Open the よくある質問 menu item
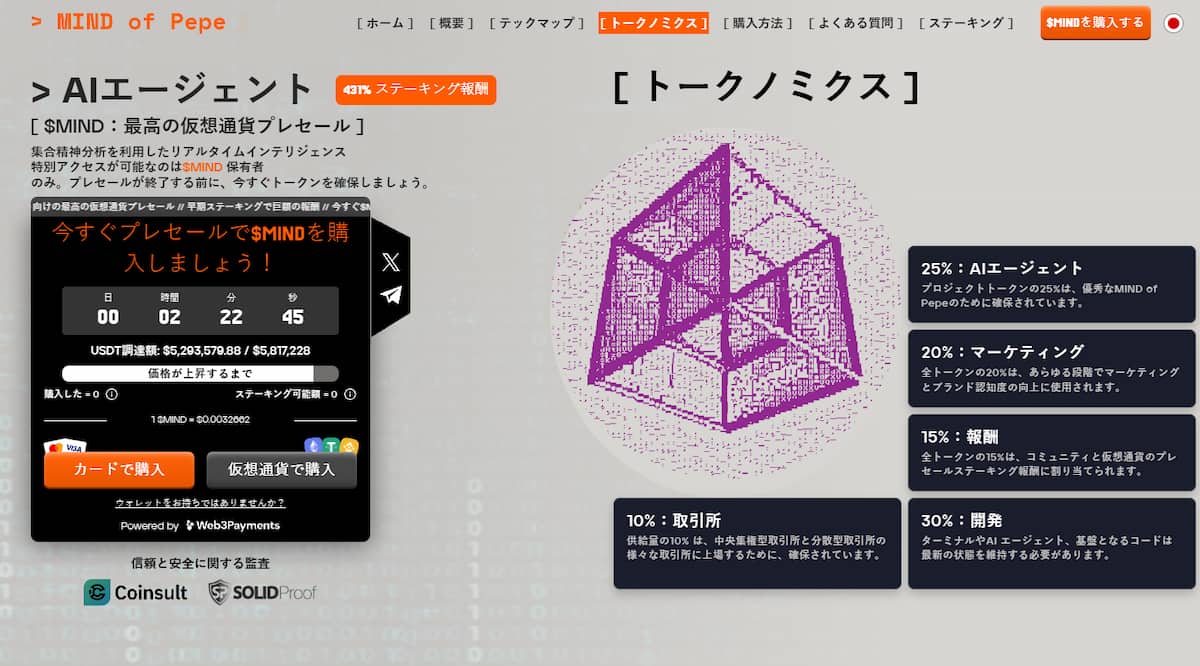Viewport: 1200px width, 666px height. [x=856, y=23]
